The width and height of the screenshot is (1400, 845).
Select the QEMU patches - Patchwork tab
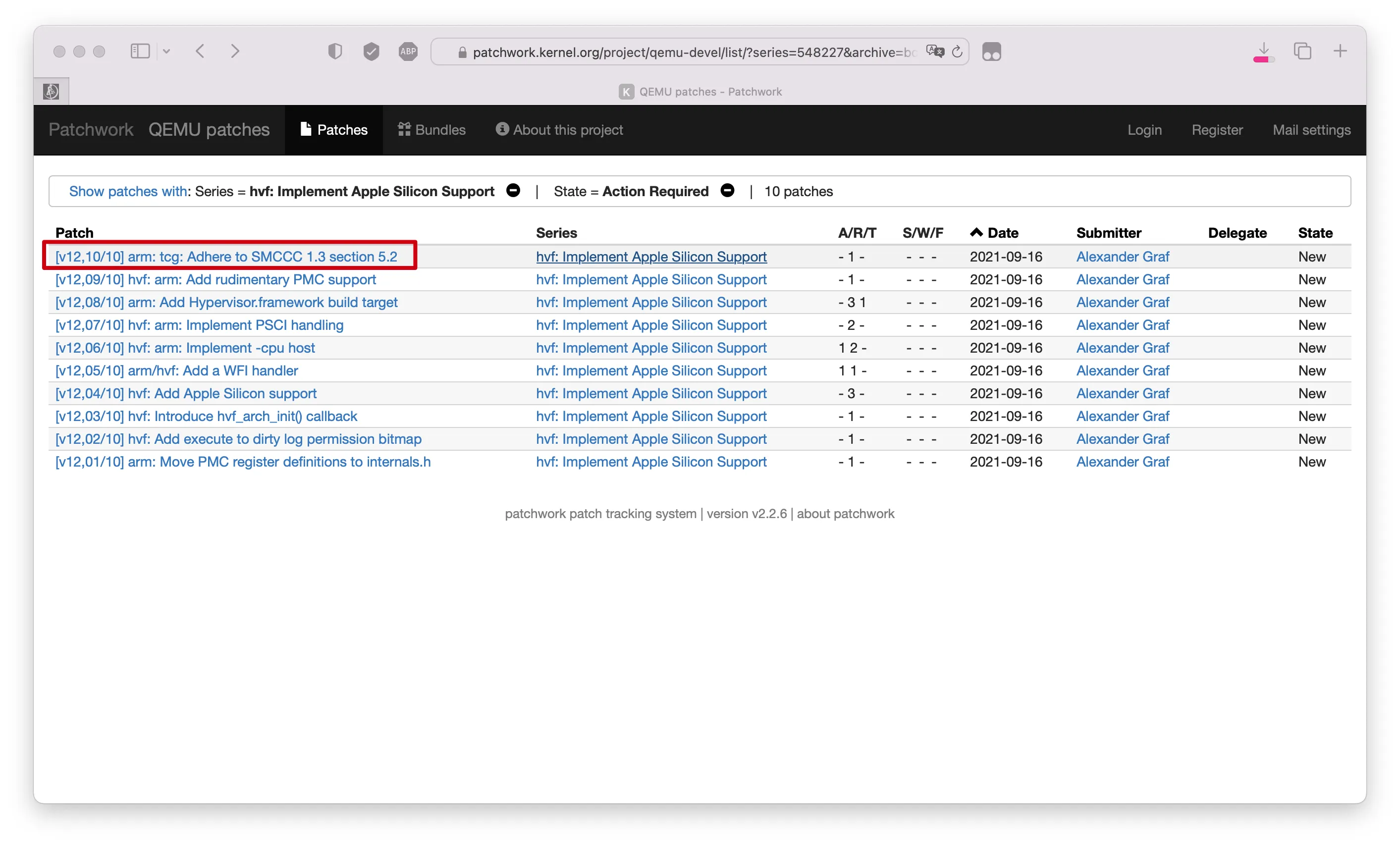pyautogui.click(x=700, y=92)
